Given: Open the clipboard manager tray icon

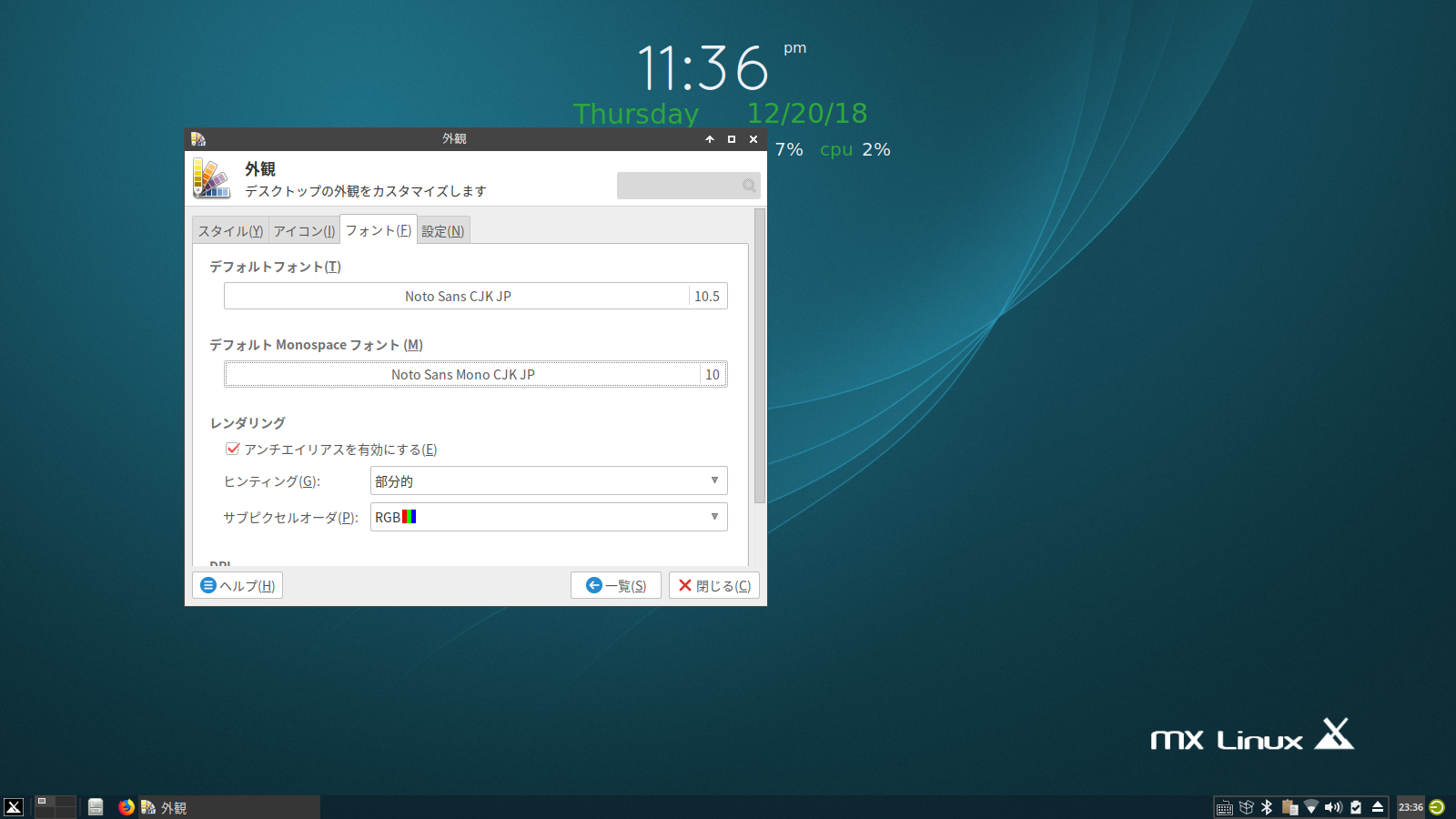Looking at the screenshot, I should click(1289, 807).
